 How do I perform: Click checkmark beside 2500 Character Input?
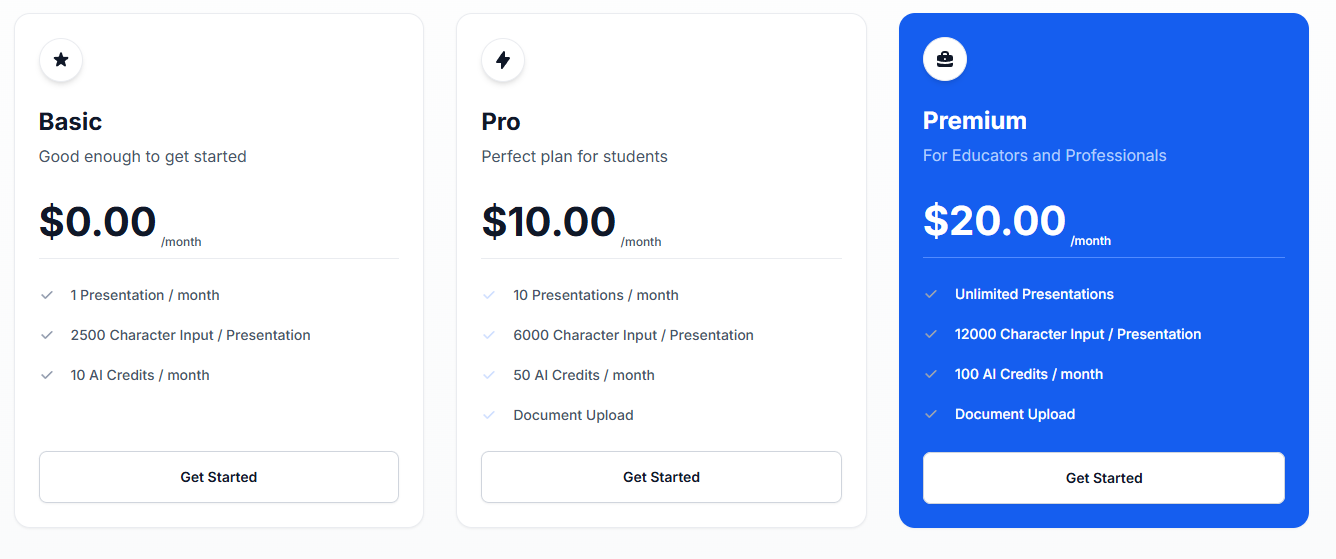point(47,335)
